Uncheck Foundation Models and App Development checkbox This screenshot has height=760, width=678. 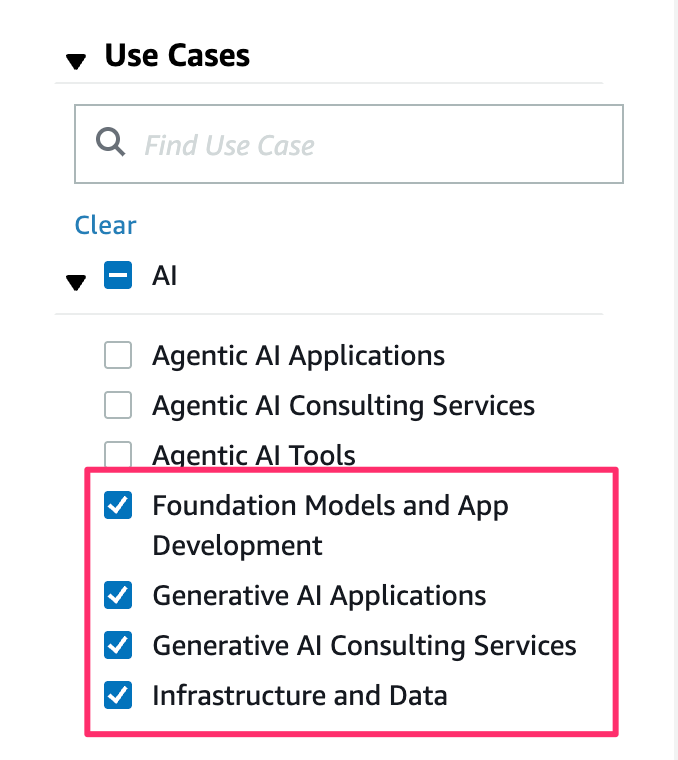(x=118, y=506)
